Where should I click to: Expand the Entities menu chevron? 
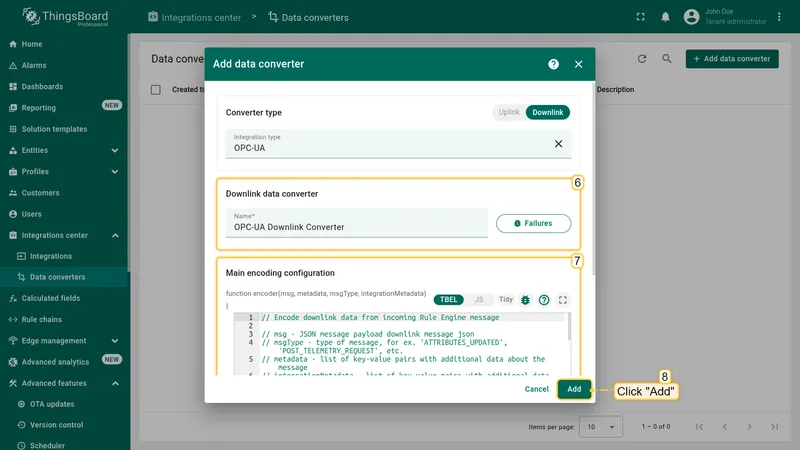(x=115, y=151)
